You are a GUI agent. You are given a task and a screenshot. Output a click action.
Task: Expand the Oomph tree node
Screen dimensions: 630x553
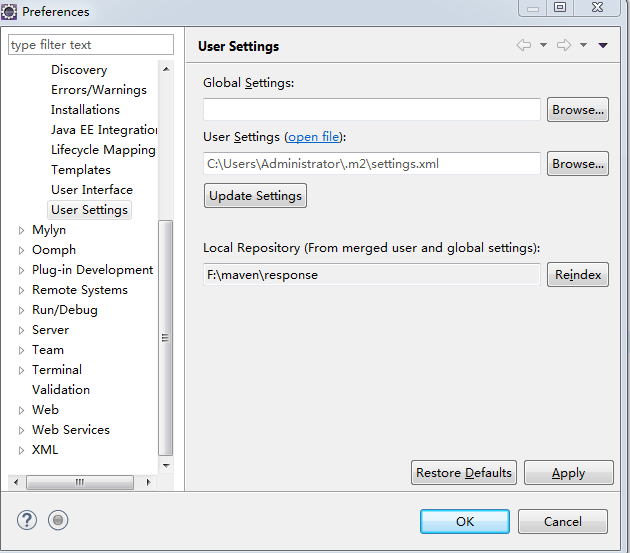click(21, 250)
